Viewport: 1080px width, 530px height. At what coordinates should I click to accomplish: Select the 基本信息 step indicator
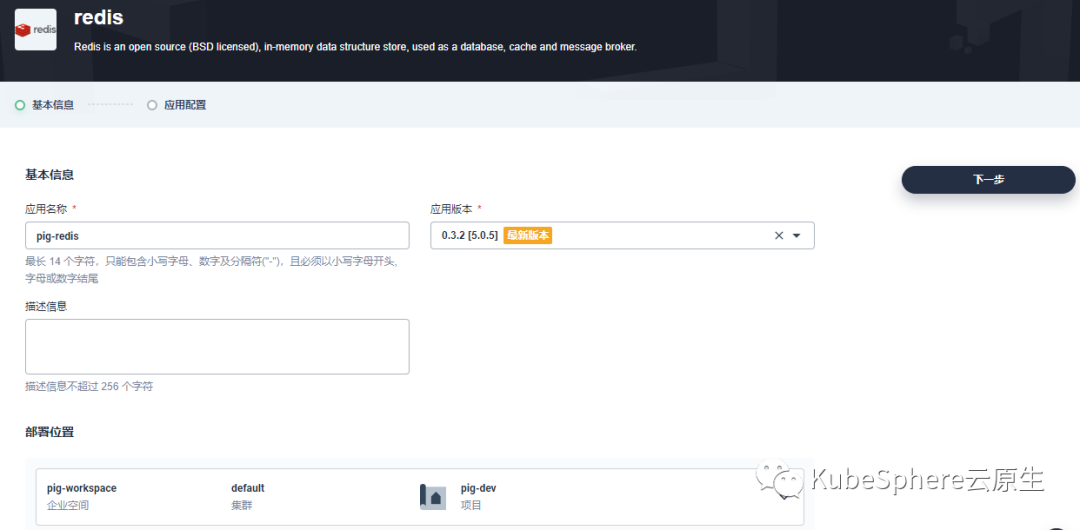coord(44,105)
